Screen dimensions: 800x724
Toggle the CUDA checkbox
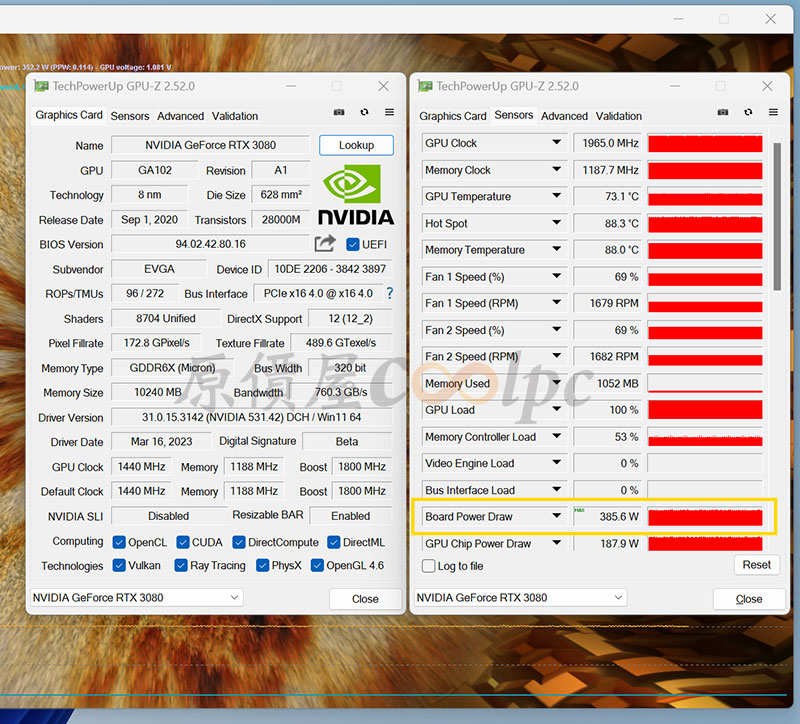click(x=183, y=542)
